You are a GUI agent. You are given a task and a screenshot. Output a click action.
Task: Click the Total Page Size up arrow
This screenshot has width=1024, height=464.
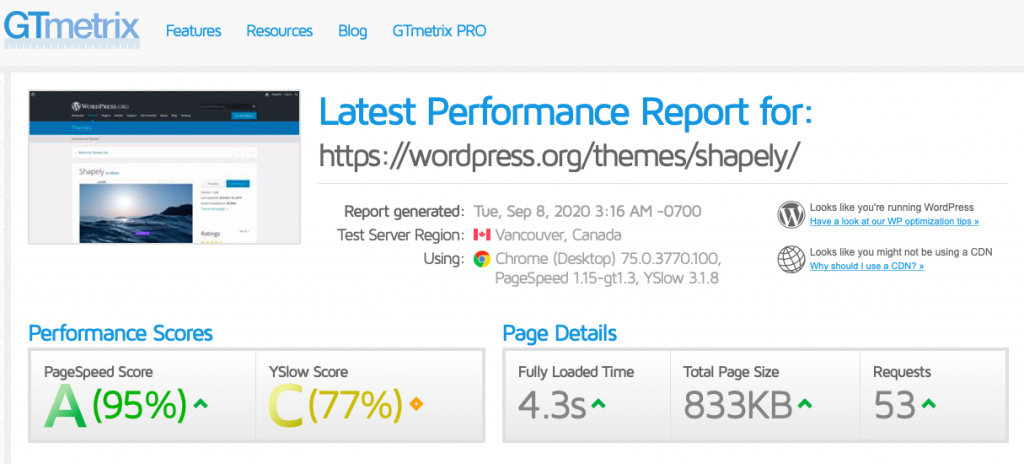pyautogui.click(x=805, y=404)
